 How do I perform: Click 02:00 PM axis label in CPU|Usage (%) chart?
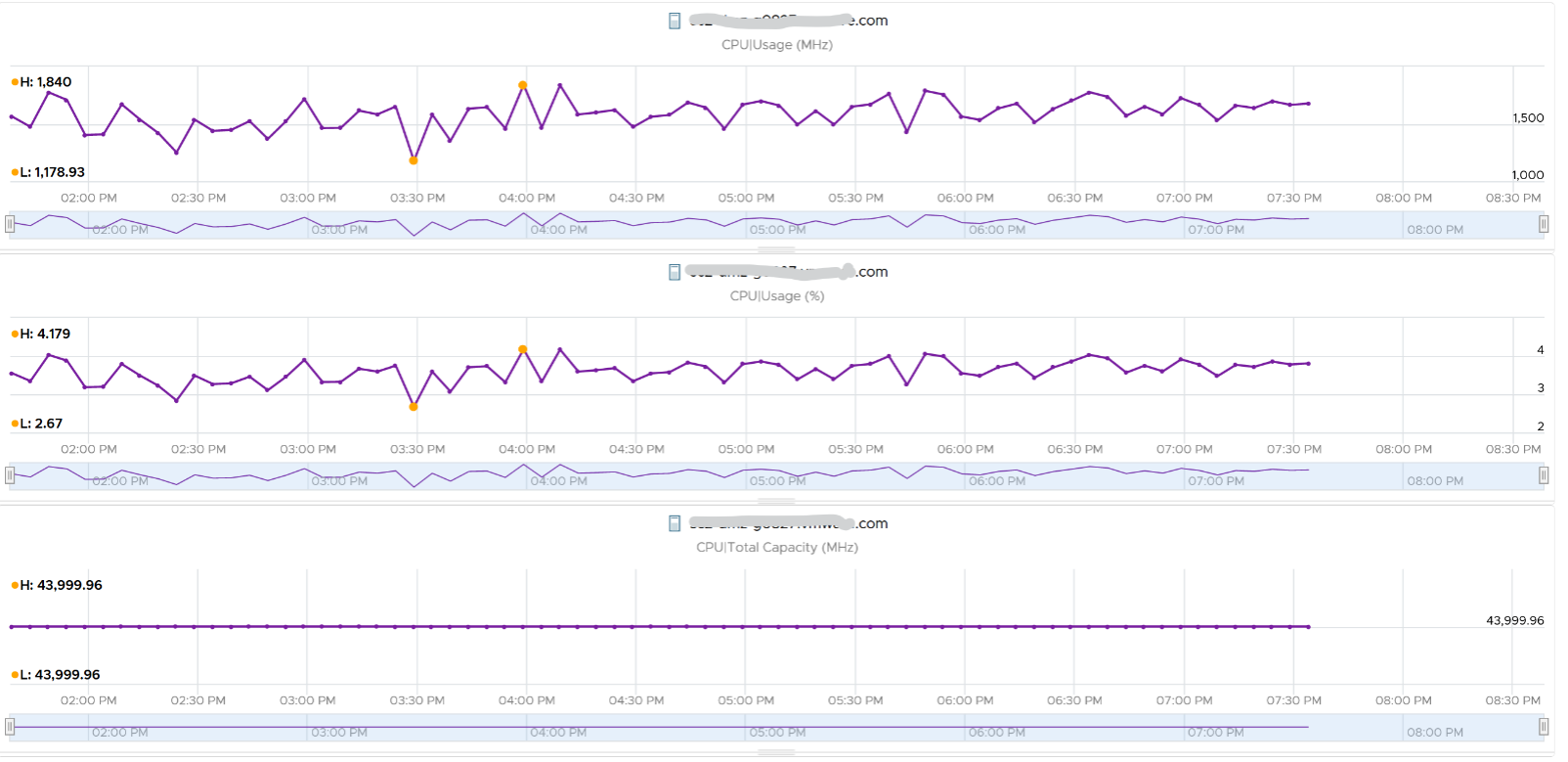pyautogui.click(x=89, y=450)
